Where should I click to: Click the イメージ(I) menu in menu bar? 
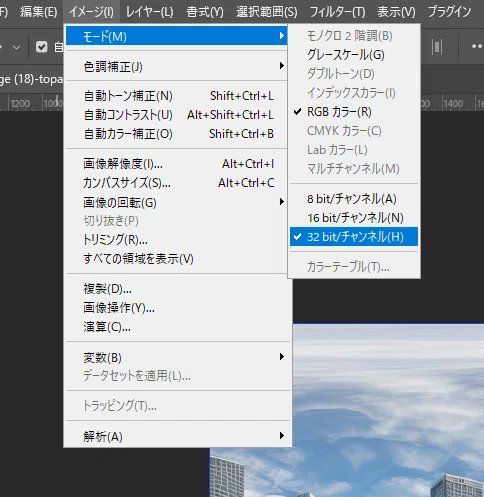click(91, 12)
